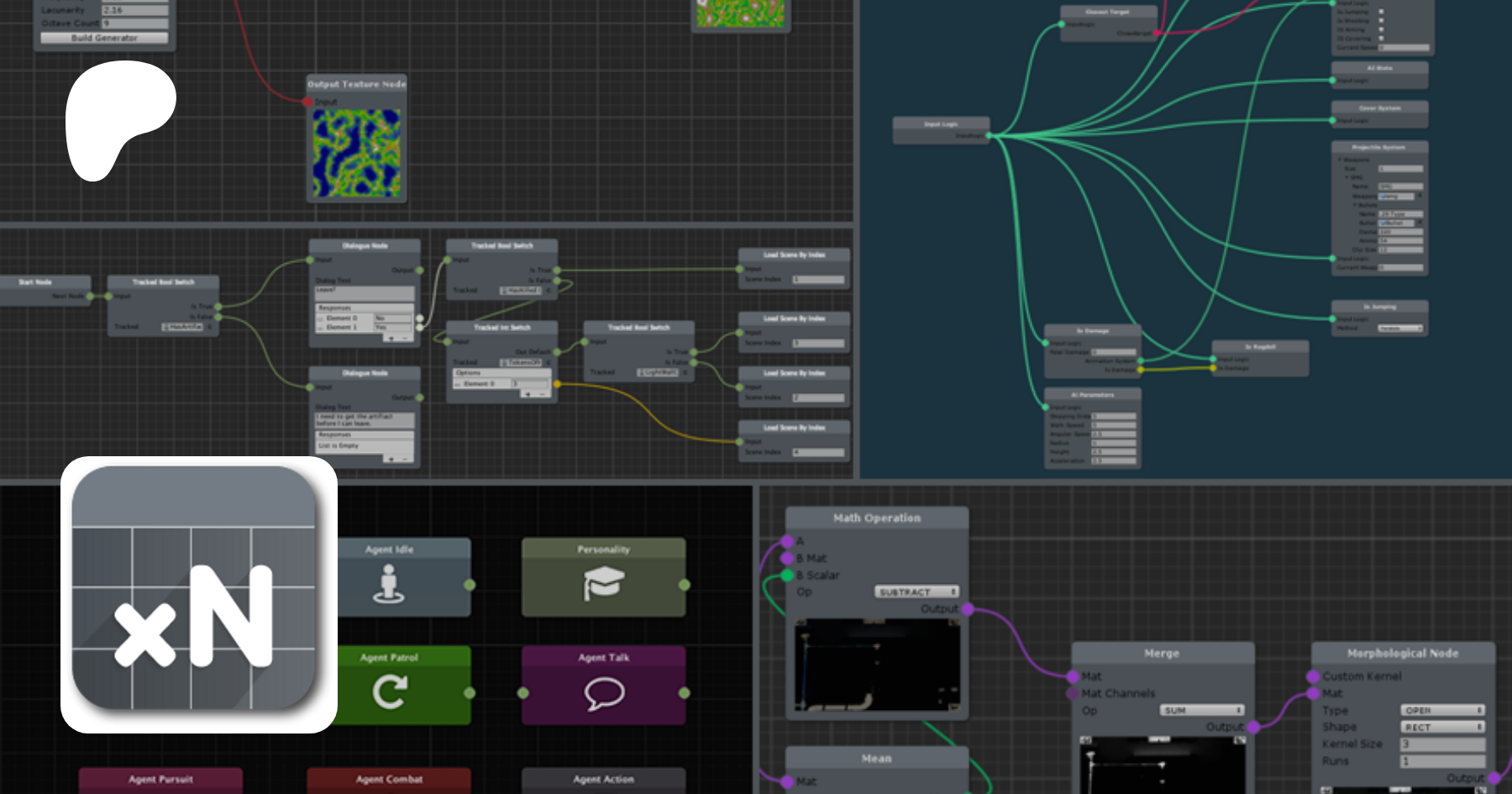The width and height of the screenshot is (1512, 794).
Task: Click the Agent Action node title
Action: pyautogui.click(x=603, y=780)
